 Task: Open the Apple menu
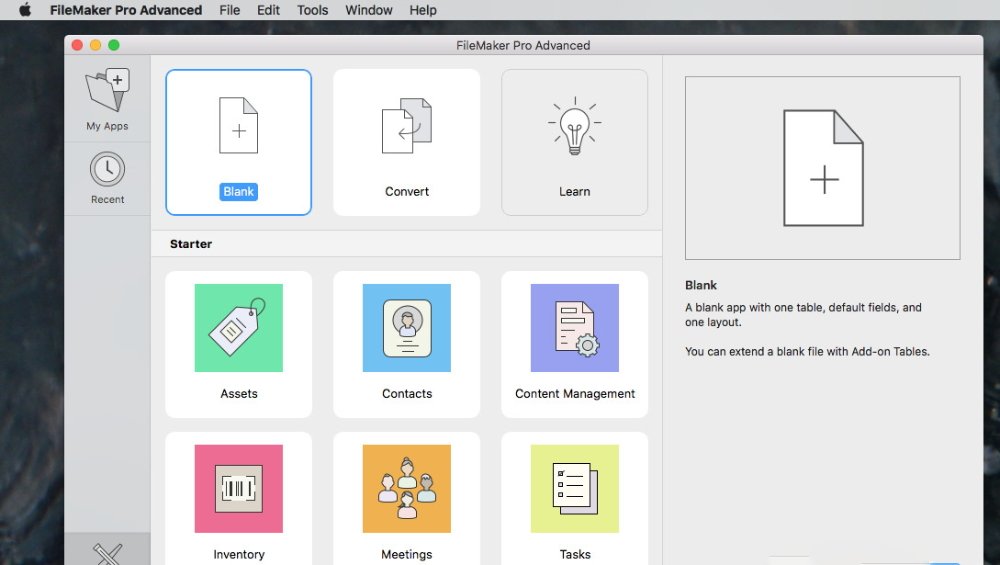pos(25,10)
